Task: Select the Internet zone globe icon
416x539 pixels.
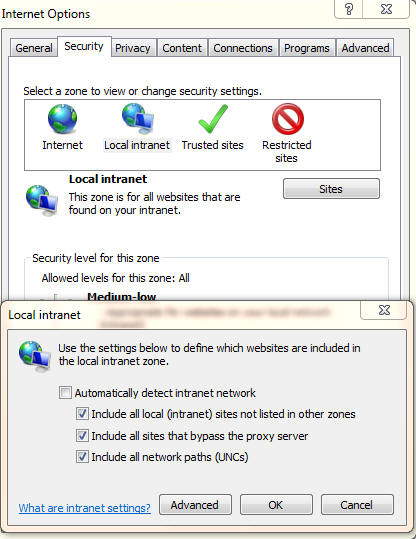Action: tap(62, 119)
